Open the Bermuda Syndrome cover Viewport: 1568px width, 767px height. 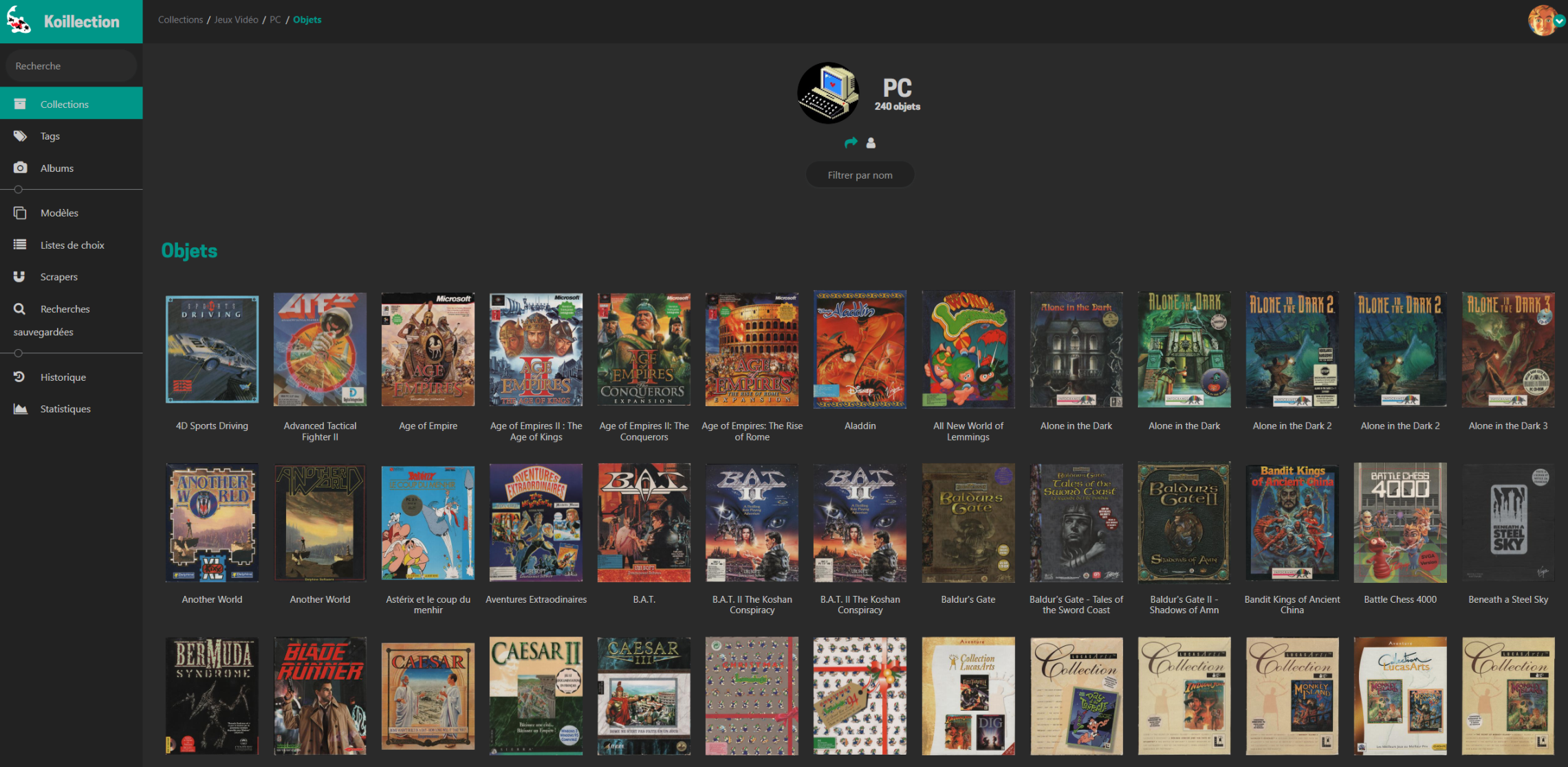[213, 696]
